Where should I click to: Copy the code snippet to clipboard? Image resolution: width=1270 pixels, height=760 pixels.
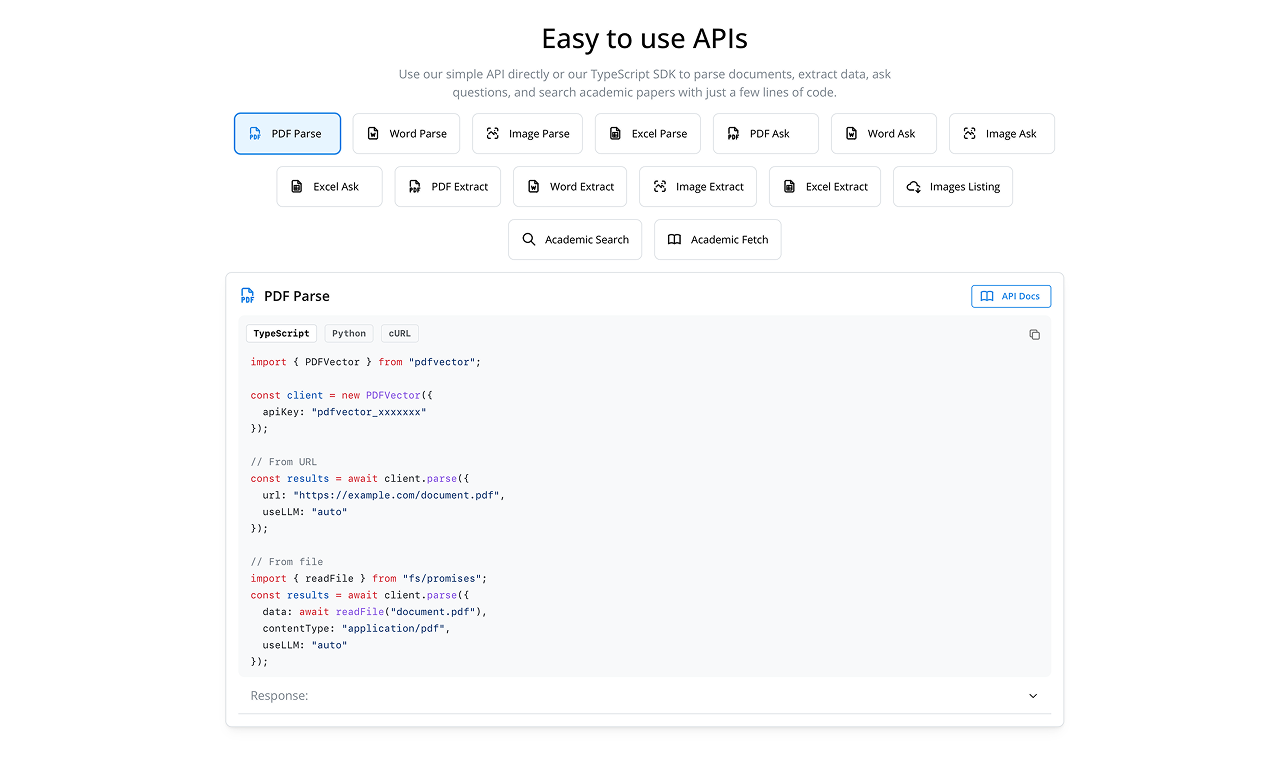[x=1034, y=335]
